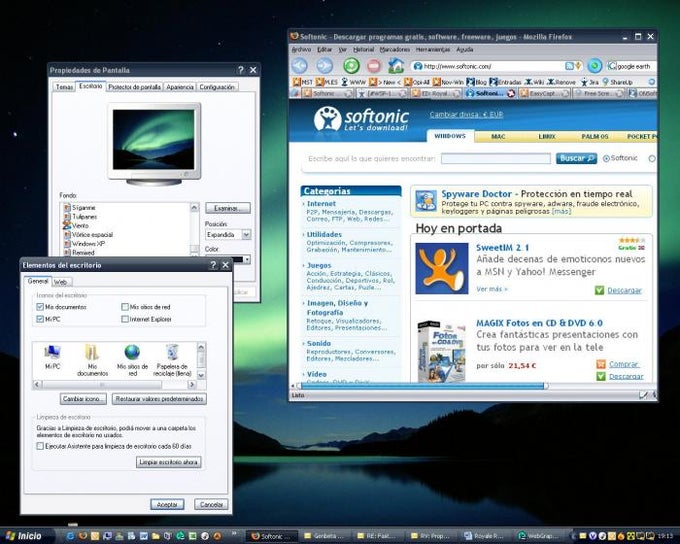
Task: Click Aceptar in Elementos del escritorio
Action: pos(167,505)
